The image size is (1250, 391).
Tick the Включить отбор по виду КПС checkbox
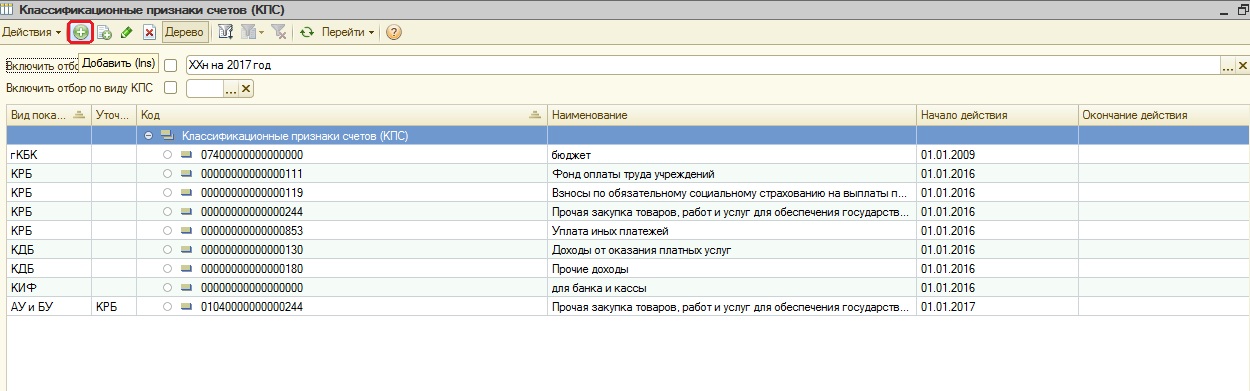pyautogui.click(x=170, y=88)
